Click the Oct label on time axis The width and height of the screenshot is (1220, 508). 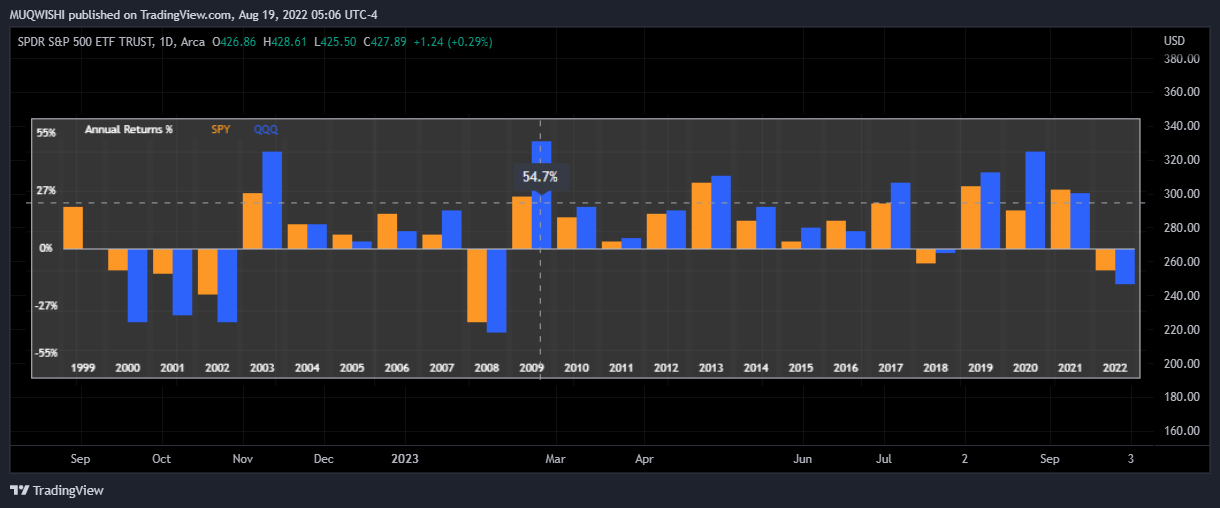point(161,460)
